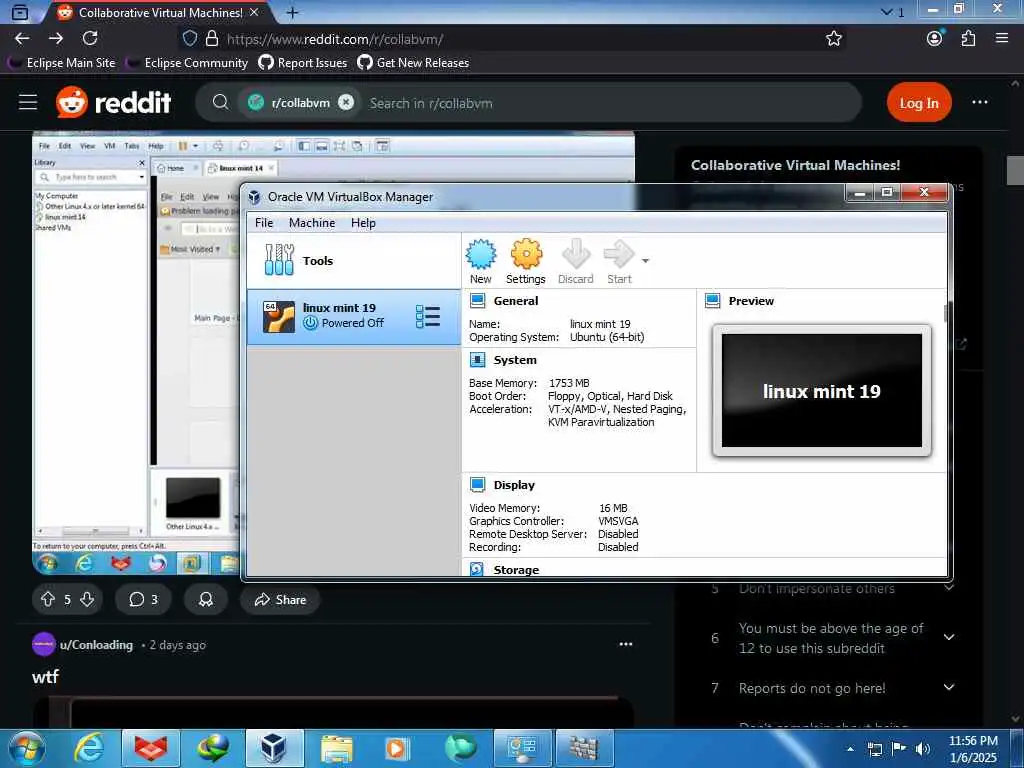Open the browser hamburger application menu

click(x=1002, y=39)
